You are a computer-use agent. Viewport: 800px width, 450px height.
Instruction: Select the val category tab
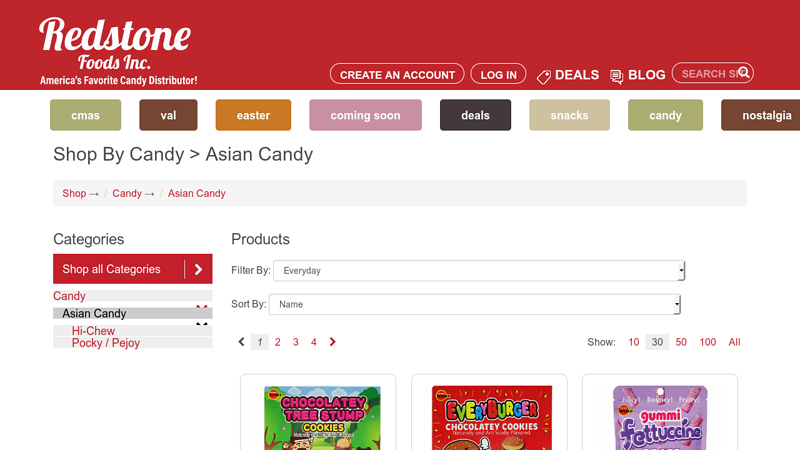tap(168, 115)
